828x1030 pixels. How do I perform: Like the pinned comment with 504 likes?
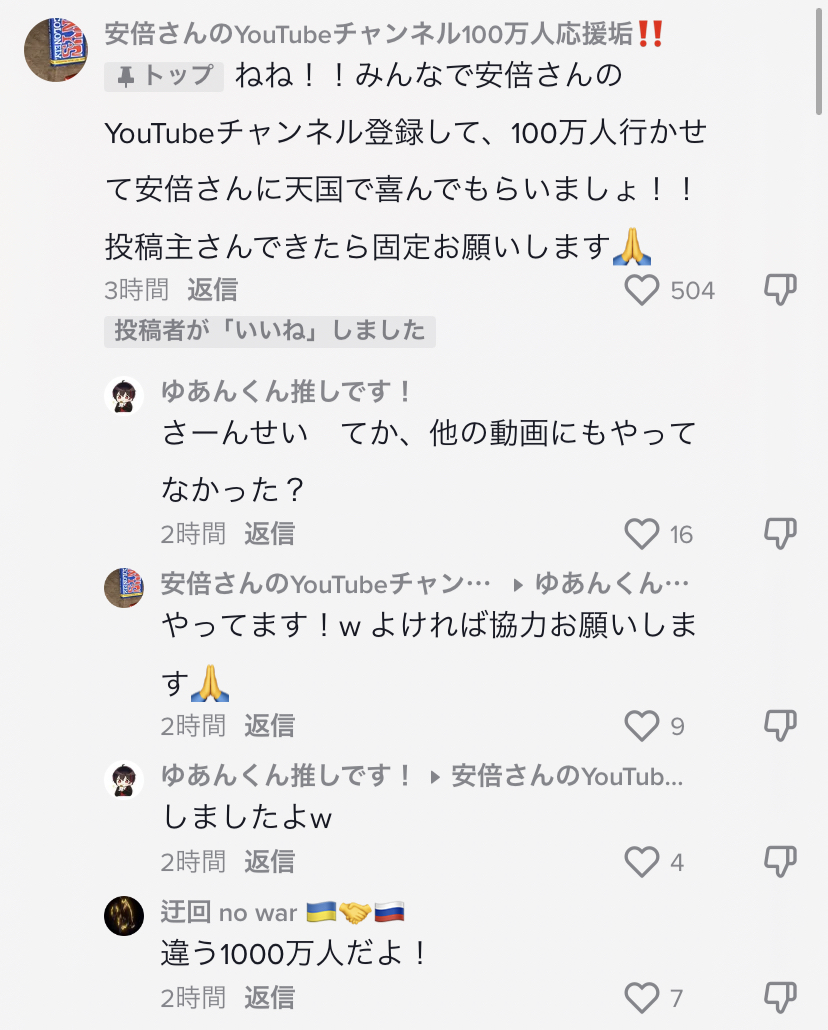(x=642, y=290)
